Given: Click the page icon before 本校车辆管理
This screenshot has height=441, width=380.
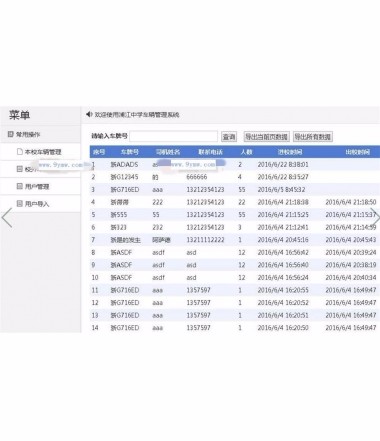Looking at the screenshot, I should pos(20,152).
